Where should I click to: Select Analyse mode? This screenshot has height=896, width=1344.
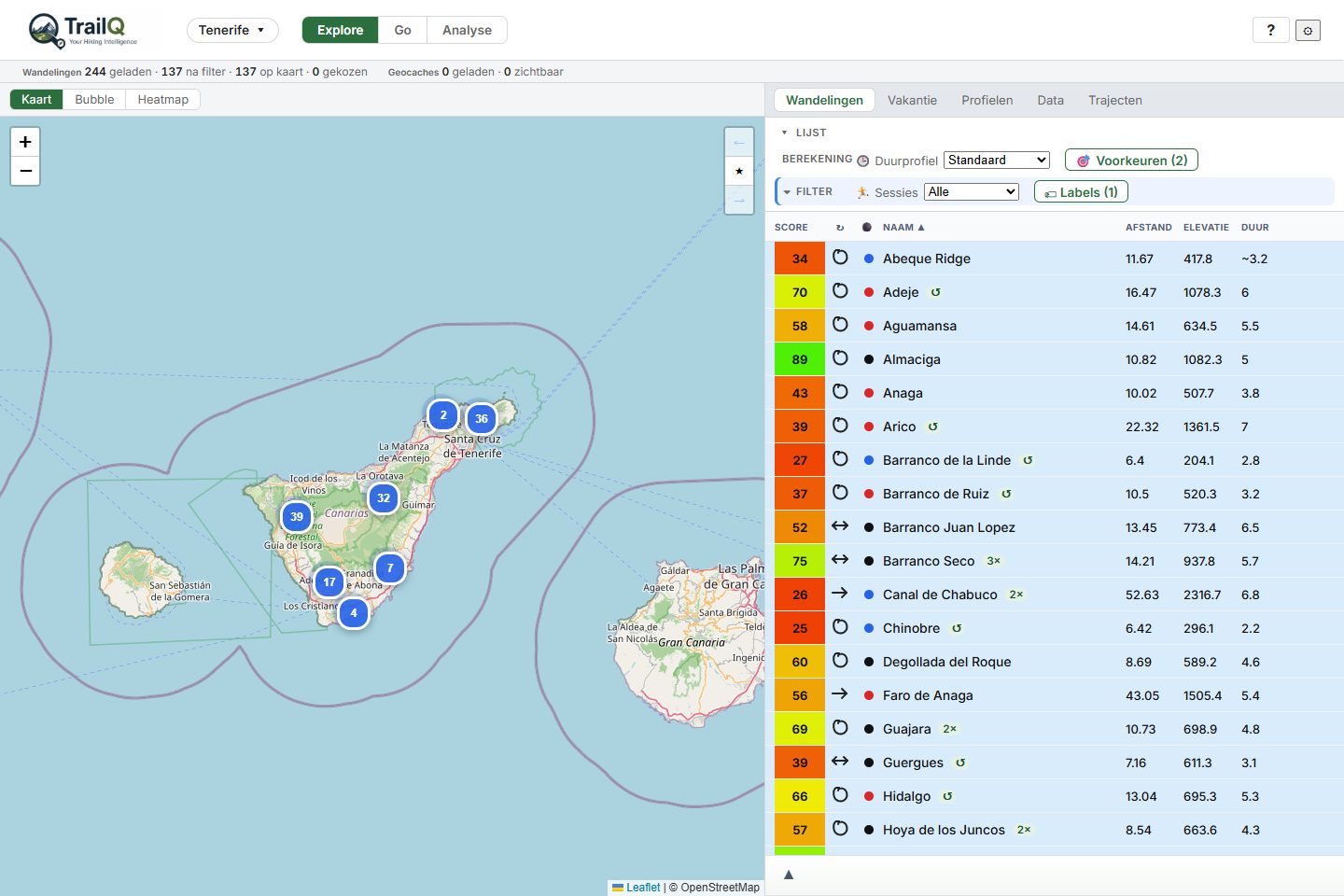[x=467, y=30]
